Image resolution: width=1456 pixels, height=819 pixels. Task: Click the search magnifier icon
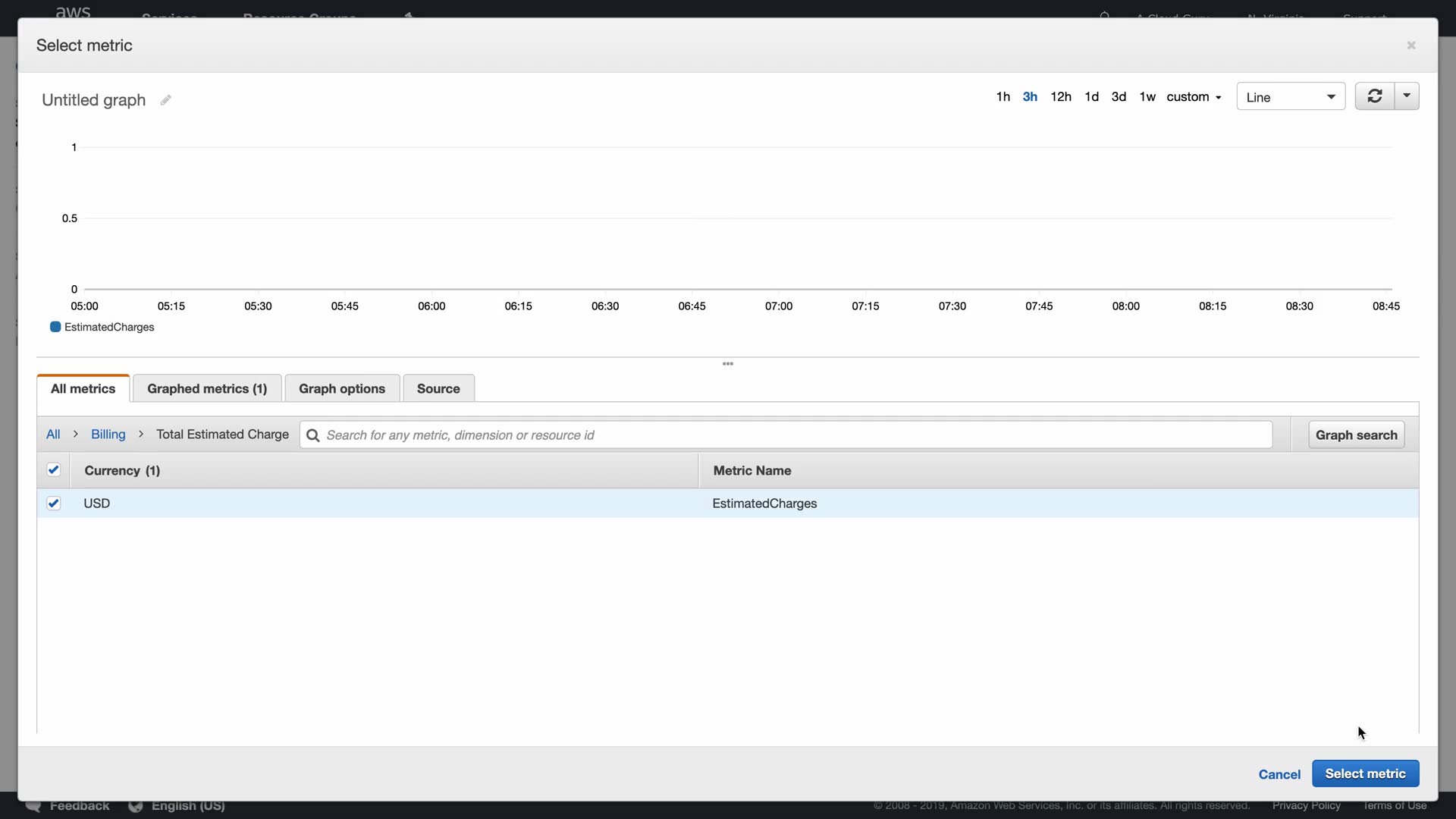(x=312, y=435)
